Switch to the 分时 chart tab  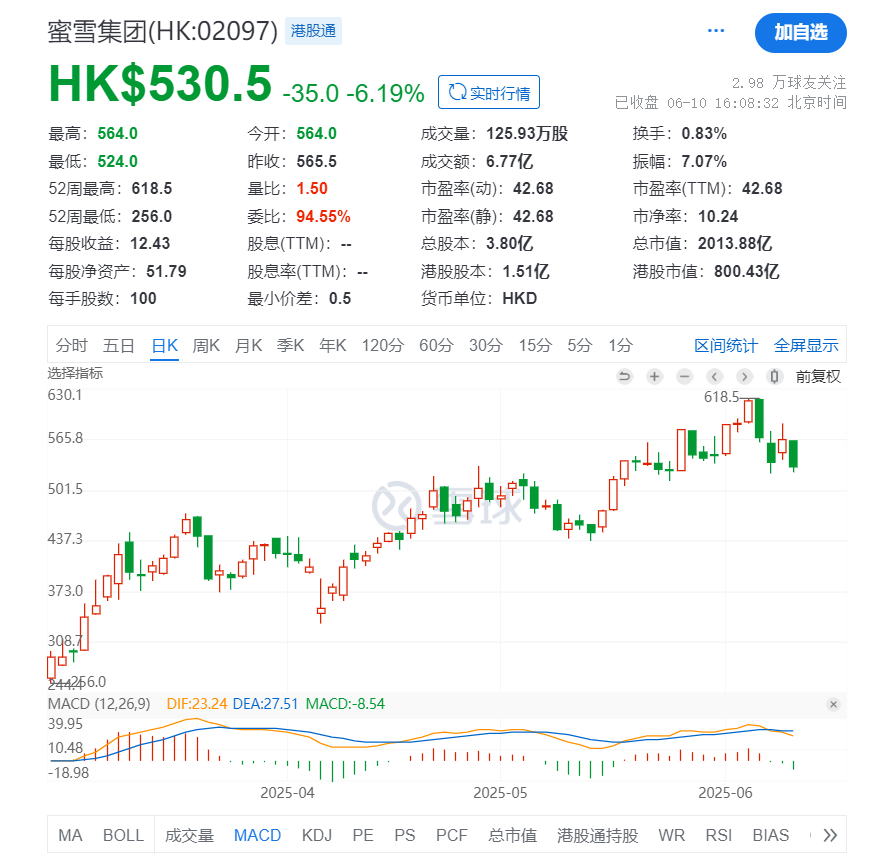click(x=71, y=345)
